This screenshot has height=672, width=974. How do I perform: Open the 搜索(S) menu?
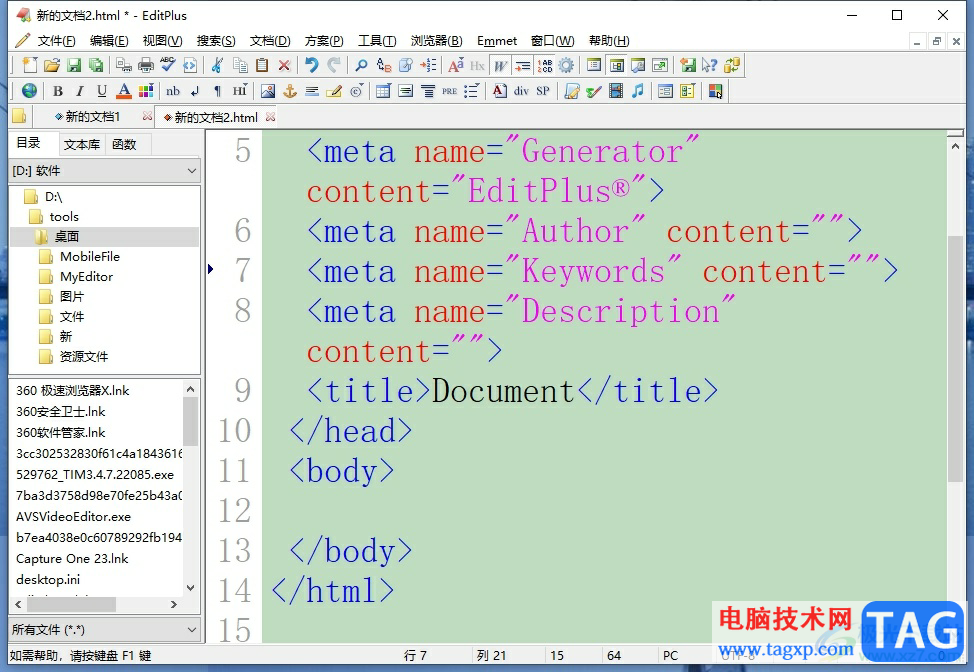[216, 40]
